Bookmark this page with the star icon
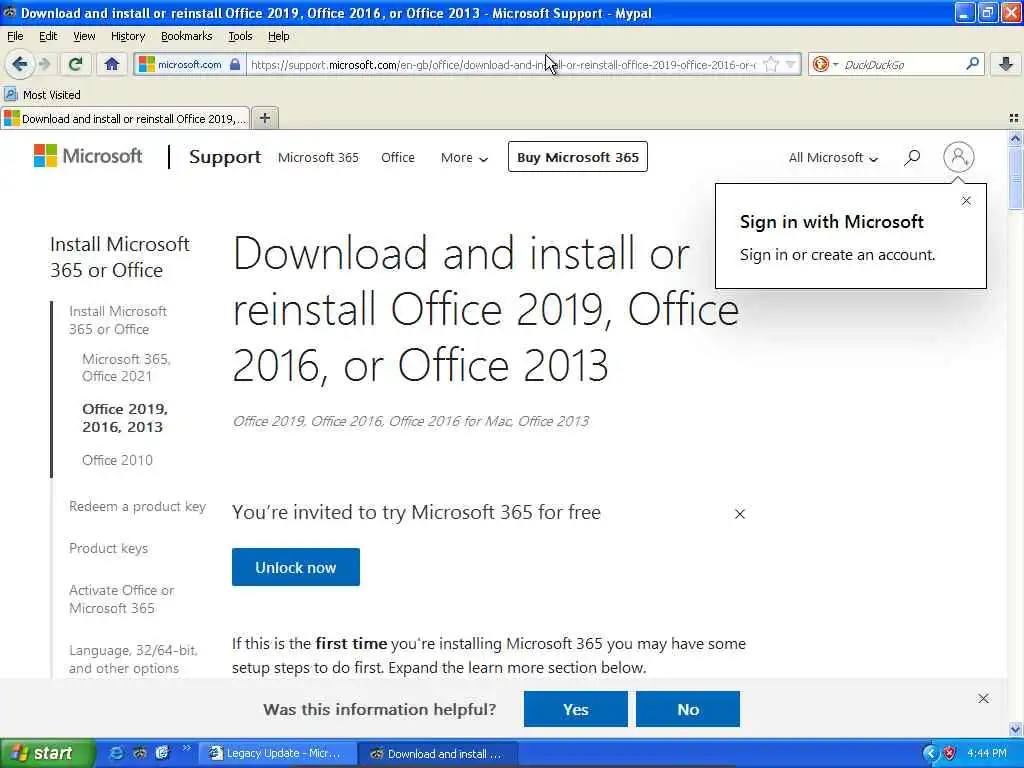 [771, 64]
